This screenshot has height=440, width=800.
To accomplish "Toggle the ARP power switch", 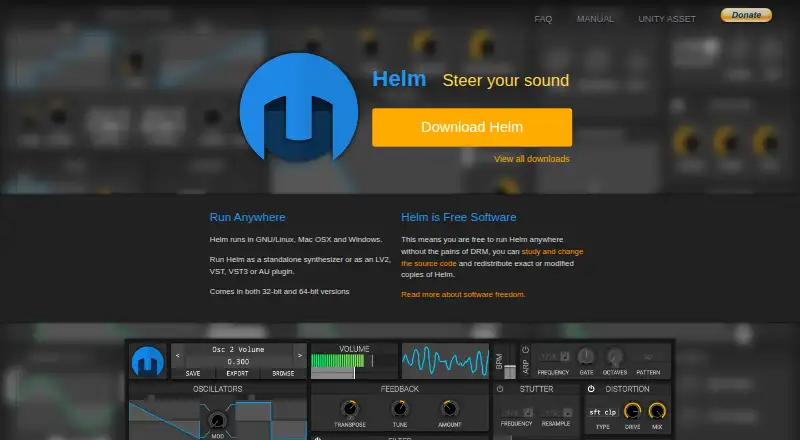I will click(526, 350).
